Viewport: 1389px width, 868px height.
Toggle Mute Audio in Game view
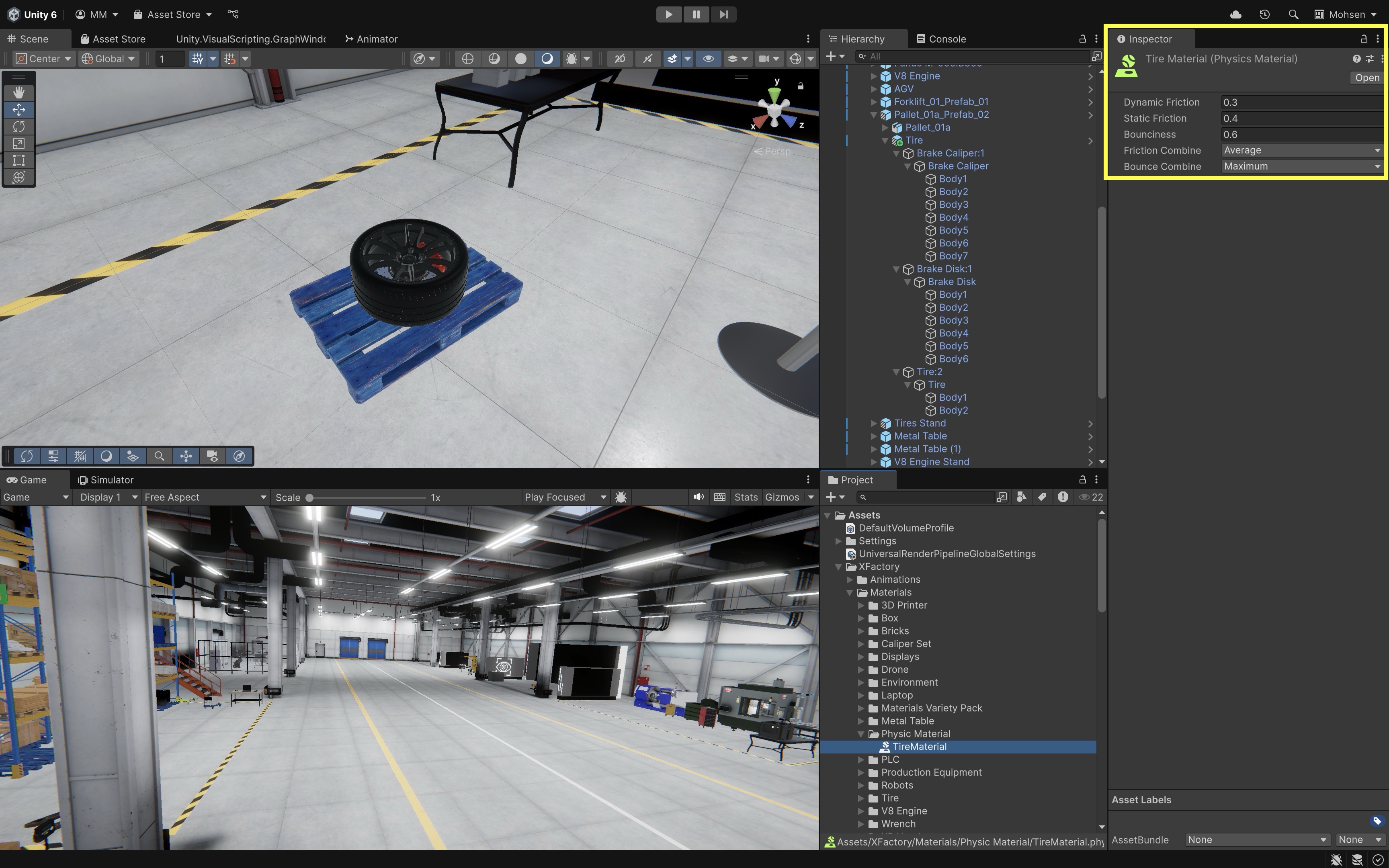pos(698,497)
